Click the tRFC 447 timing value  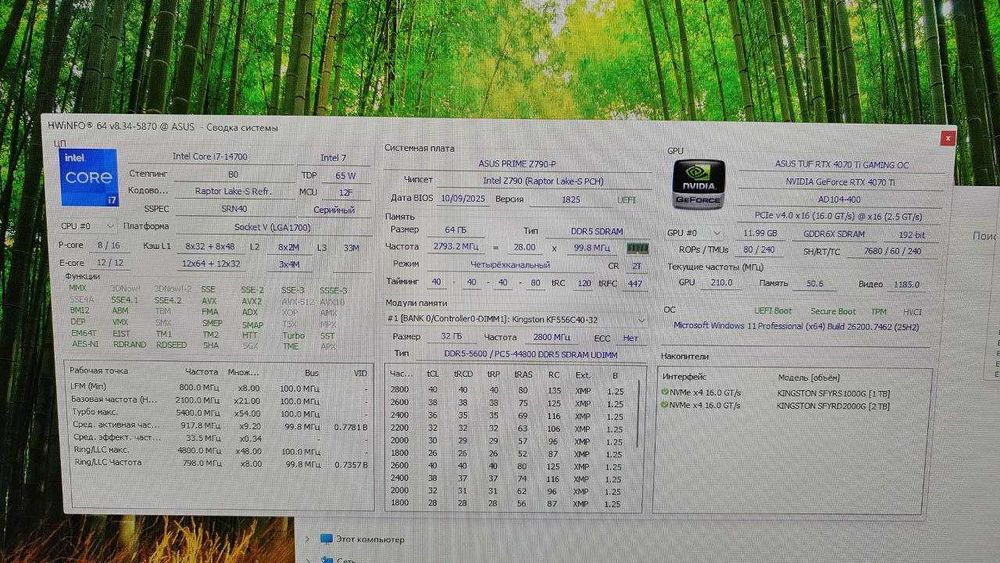(x=635, y=284)
